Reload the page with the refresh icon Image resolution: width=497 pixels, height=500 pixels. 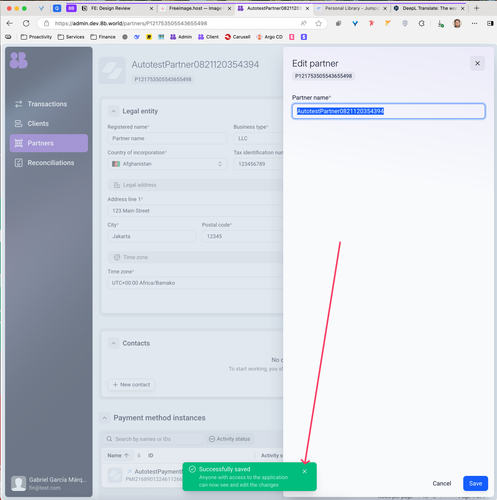point(26,23)
